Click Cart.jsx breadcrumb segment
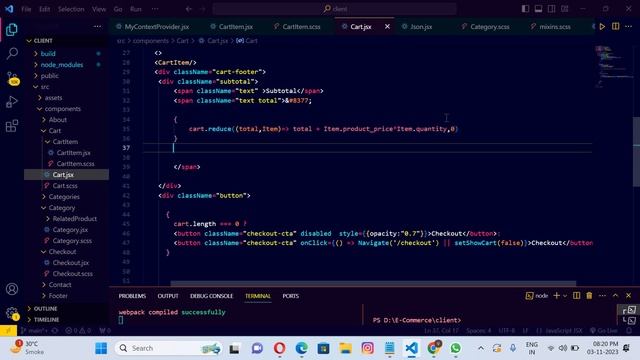Viewport: 640px width, 360px height. (217, 41)
